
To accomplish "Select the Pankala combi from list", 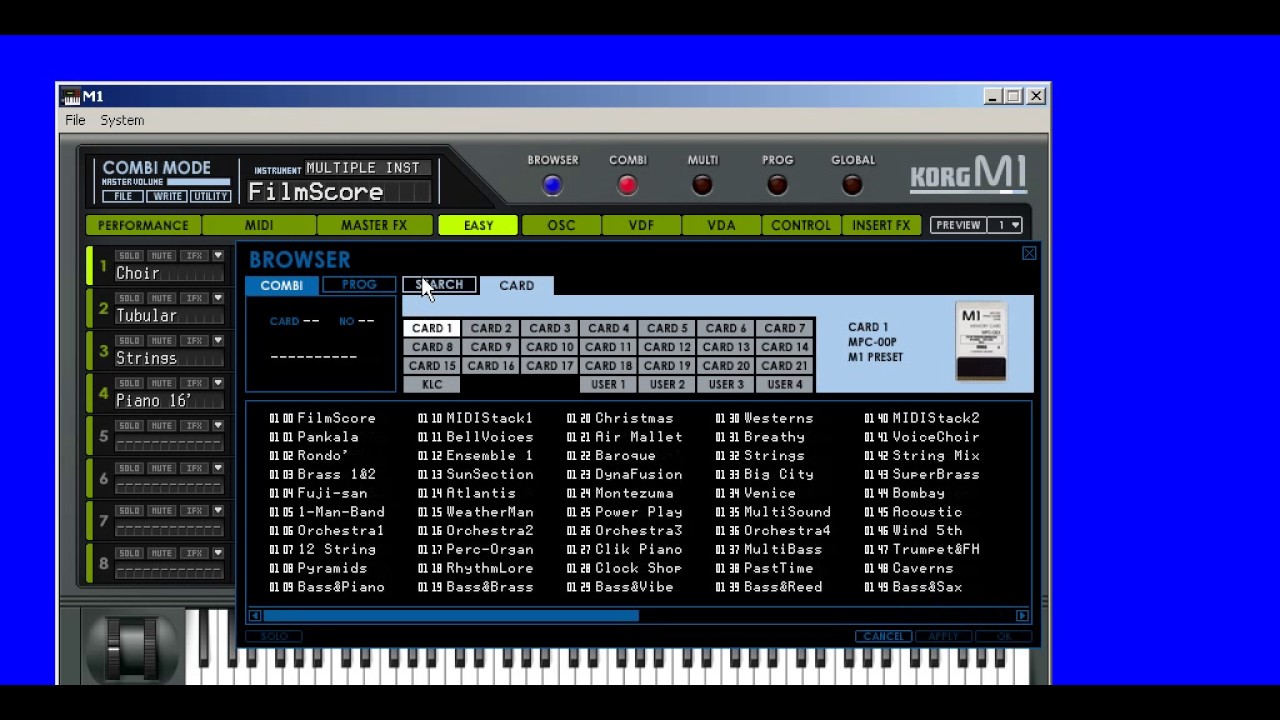I will pos(313,437).
